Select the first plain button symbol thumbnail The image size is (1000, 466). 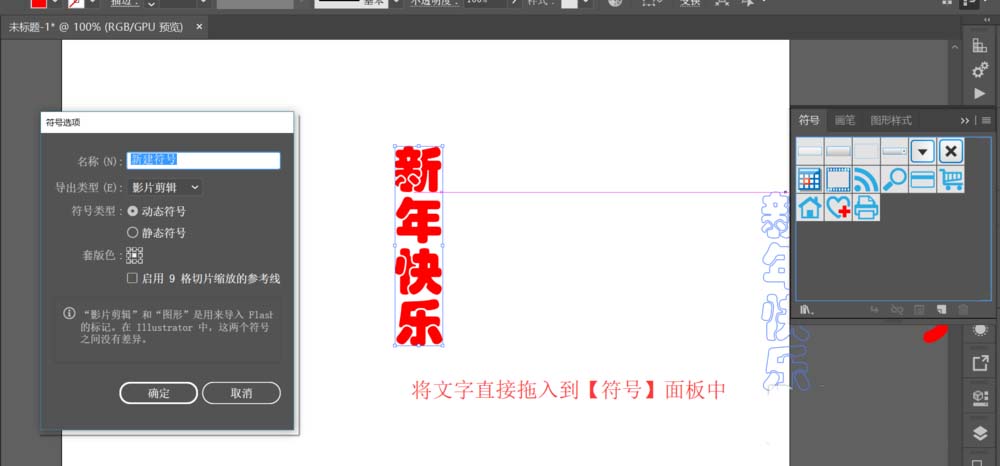pyautogui.click(x=810, y=151)
